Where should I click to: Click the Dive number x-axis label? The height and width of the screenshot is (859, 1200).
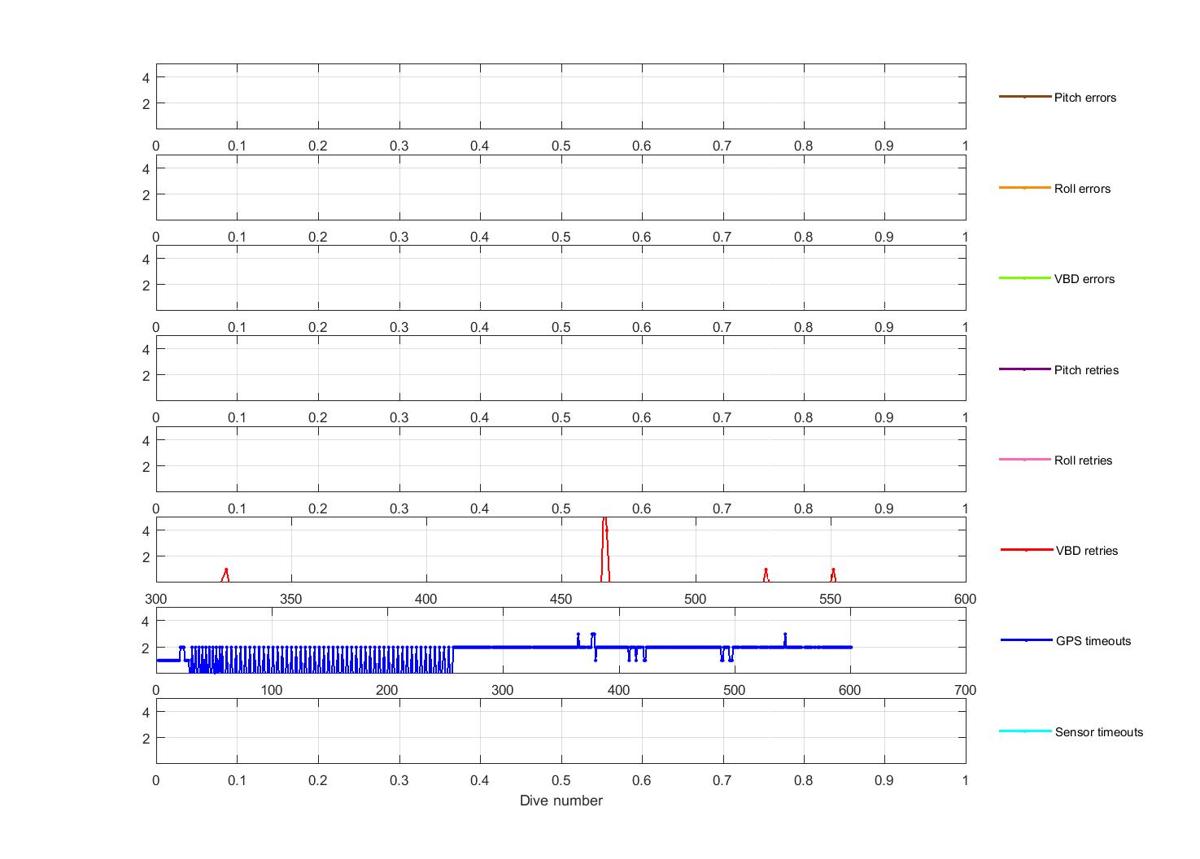561,801
